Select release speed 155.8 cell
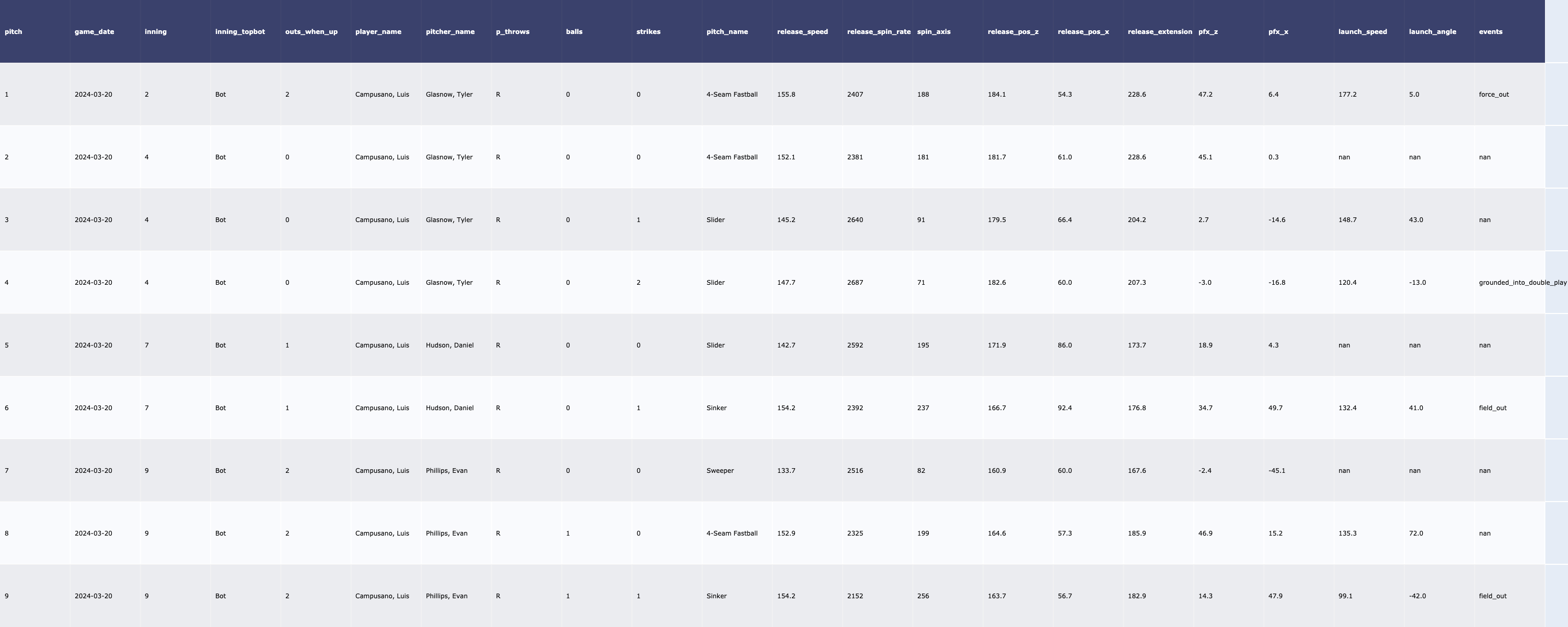Image resolution: width=1568 pixels, height=627 pixels. [786, 95]
